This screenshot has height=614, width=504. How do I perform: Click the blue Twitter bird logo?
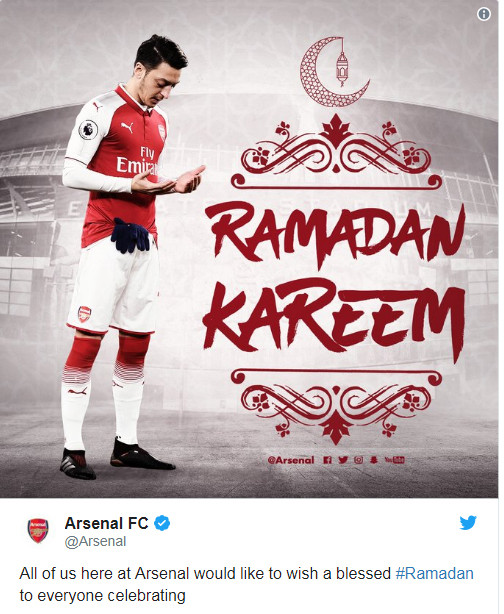(468, 522)
